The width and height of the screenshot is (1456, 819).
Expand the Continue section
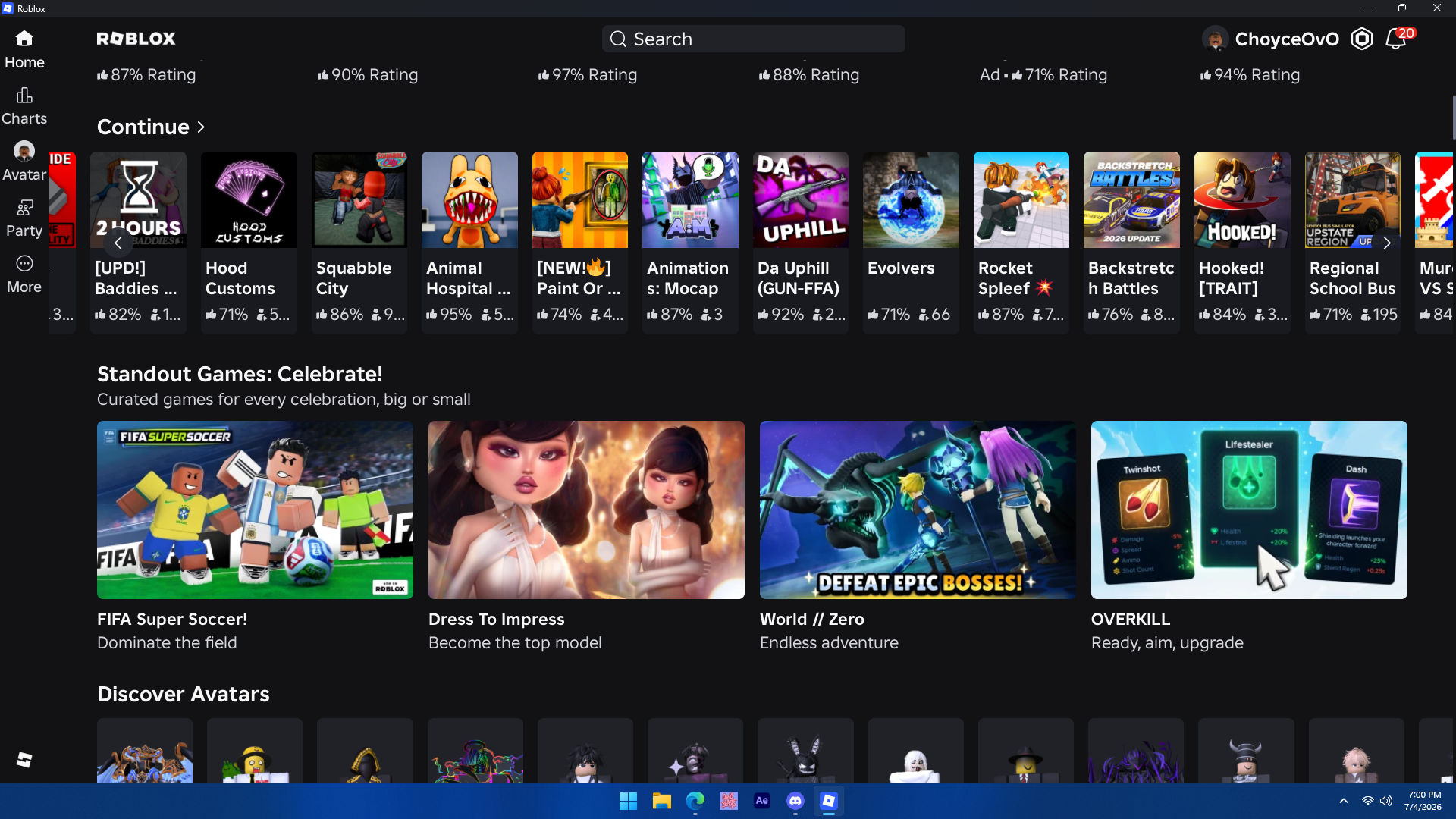coord(151,127)
